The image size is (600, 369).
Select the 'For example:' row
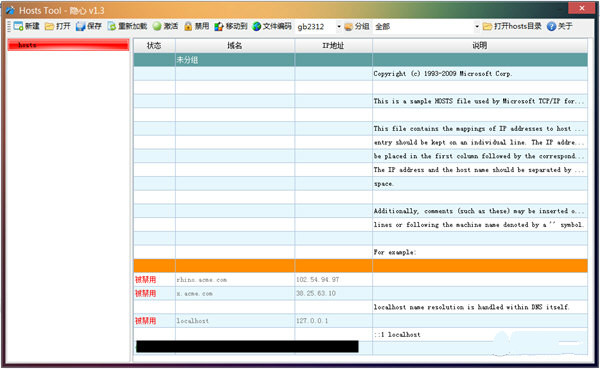tap(360, 252)
